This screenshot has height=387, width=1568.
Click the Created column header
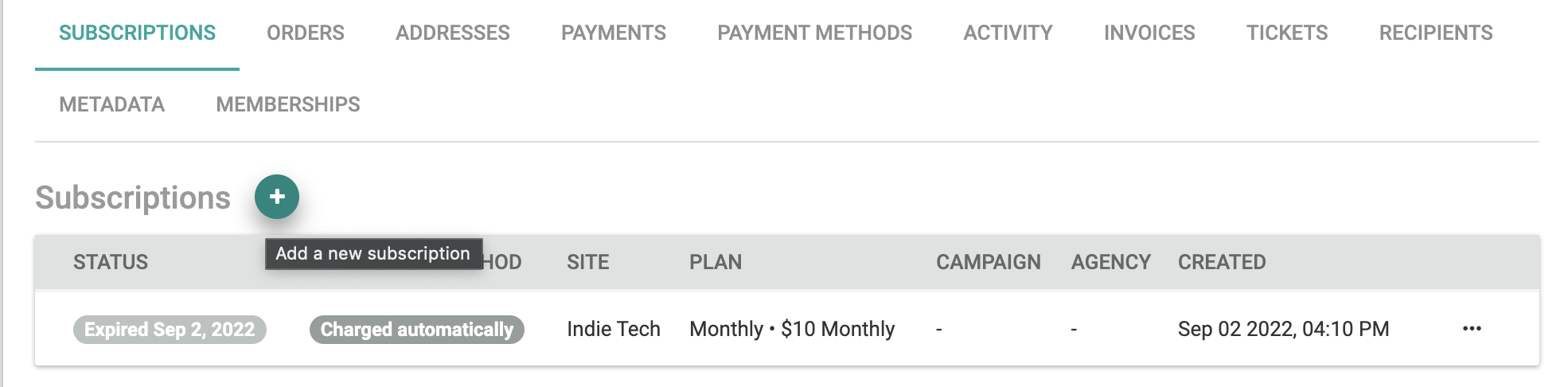(x=1222, y=262)
